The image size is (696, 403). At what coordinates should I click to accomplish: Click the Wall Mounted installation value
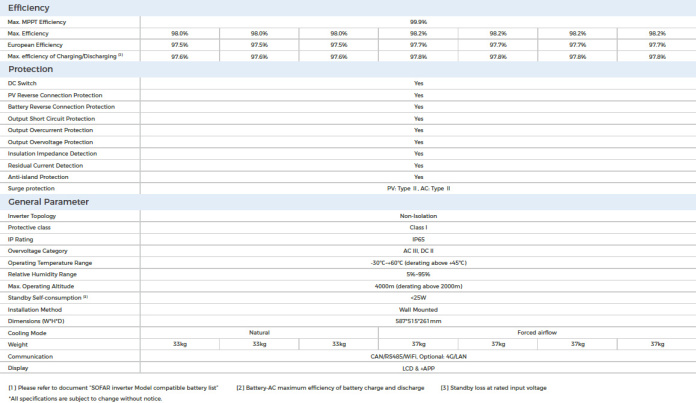point(418,309)
